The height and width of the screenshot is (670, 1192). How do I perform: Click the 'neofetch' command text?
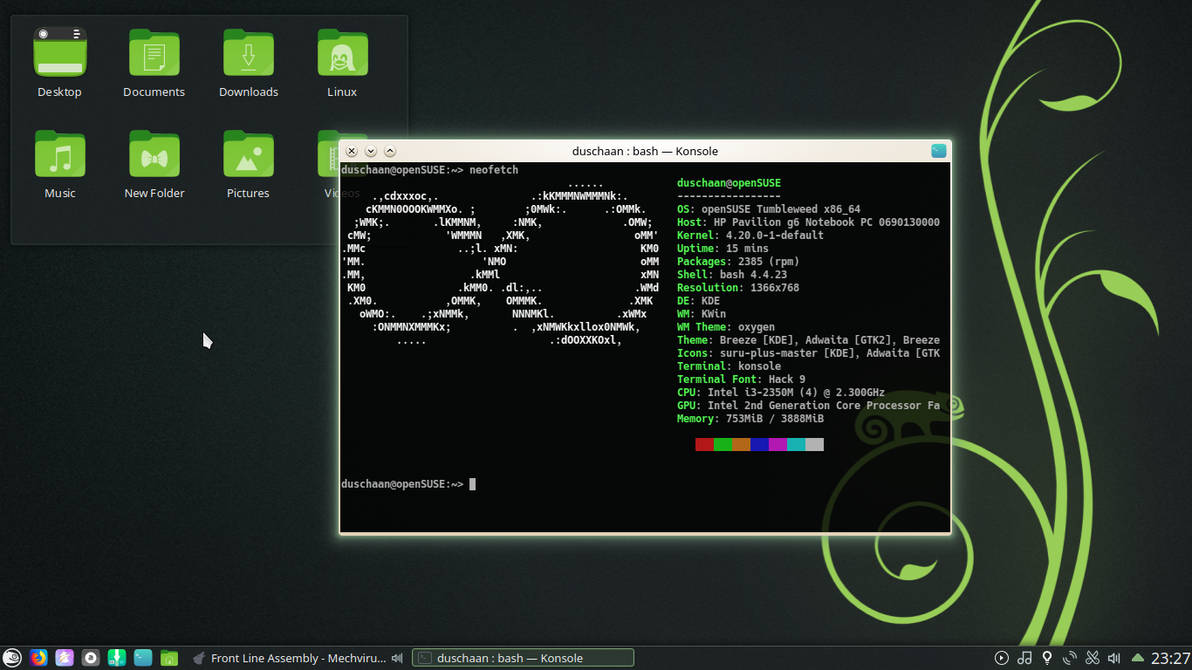point(494,170)
